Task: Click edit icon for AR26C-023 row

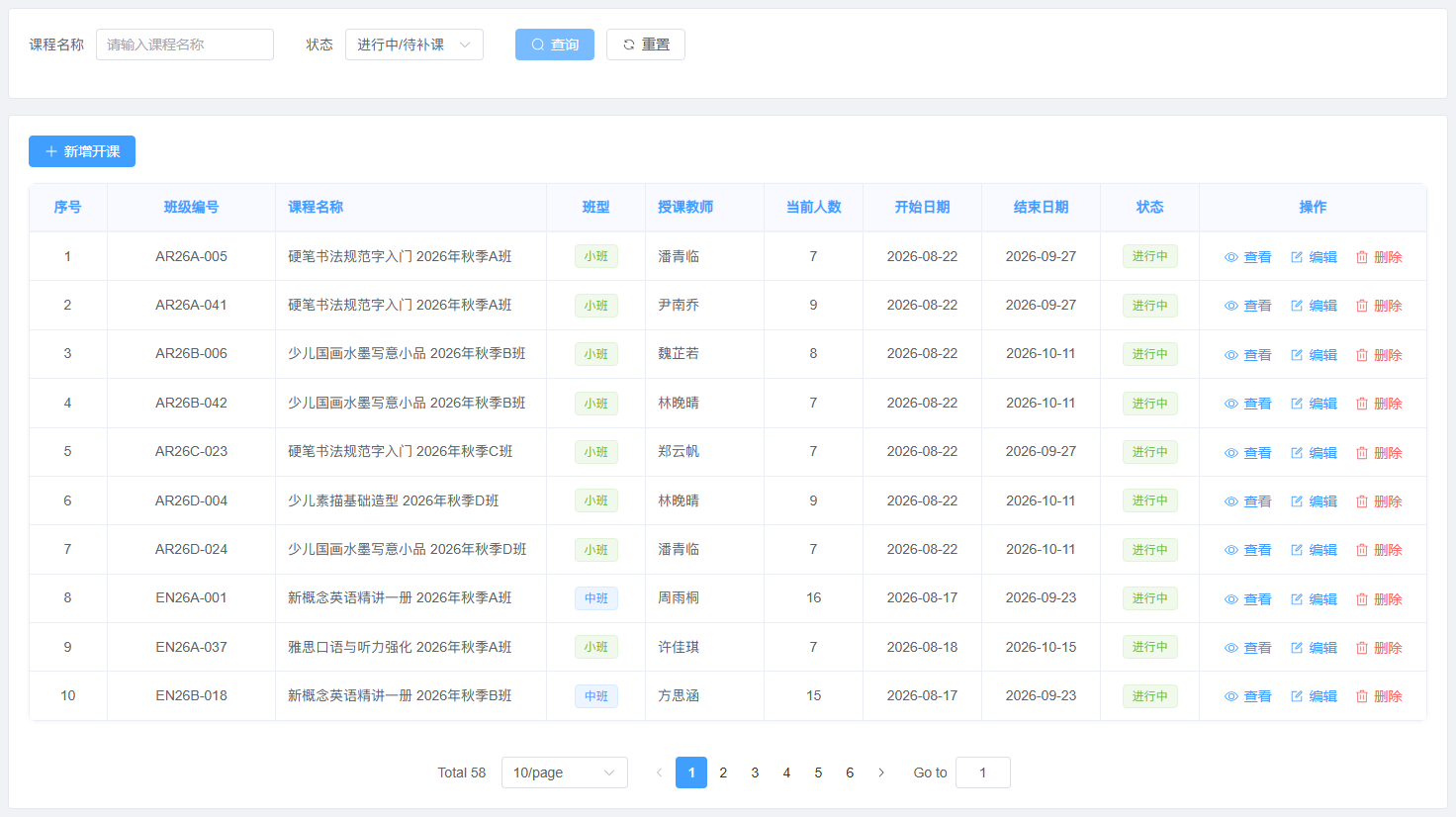Action: (1297, 453)
